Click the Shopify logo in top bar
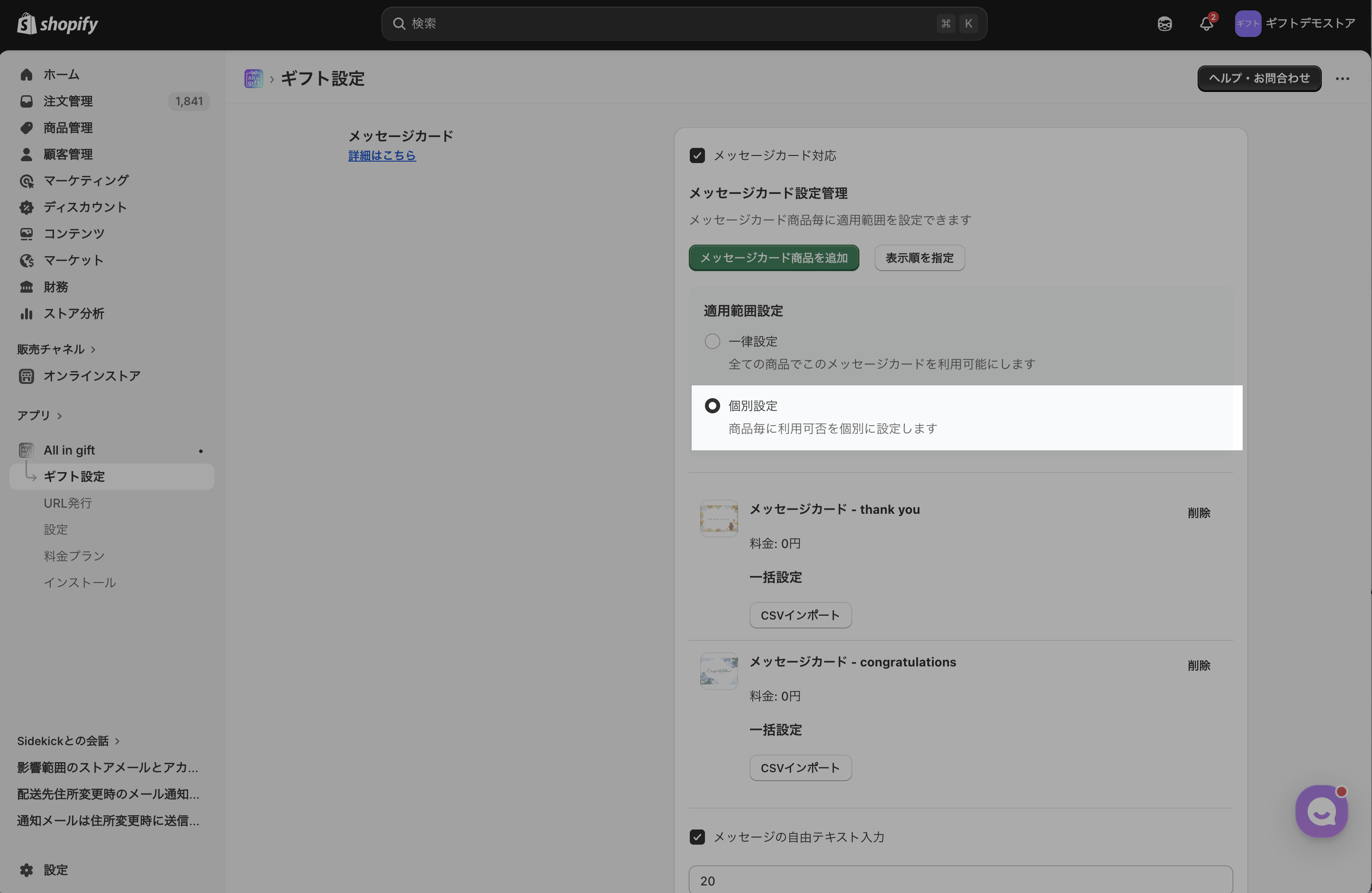Screen dimensions: 1372x893 point(57,24)
